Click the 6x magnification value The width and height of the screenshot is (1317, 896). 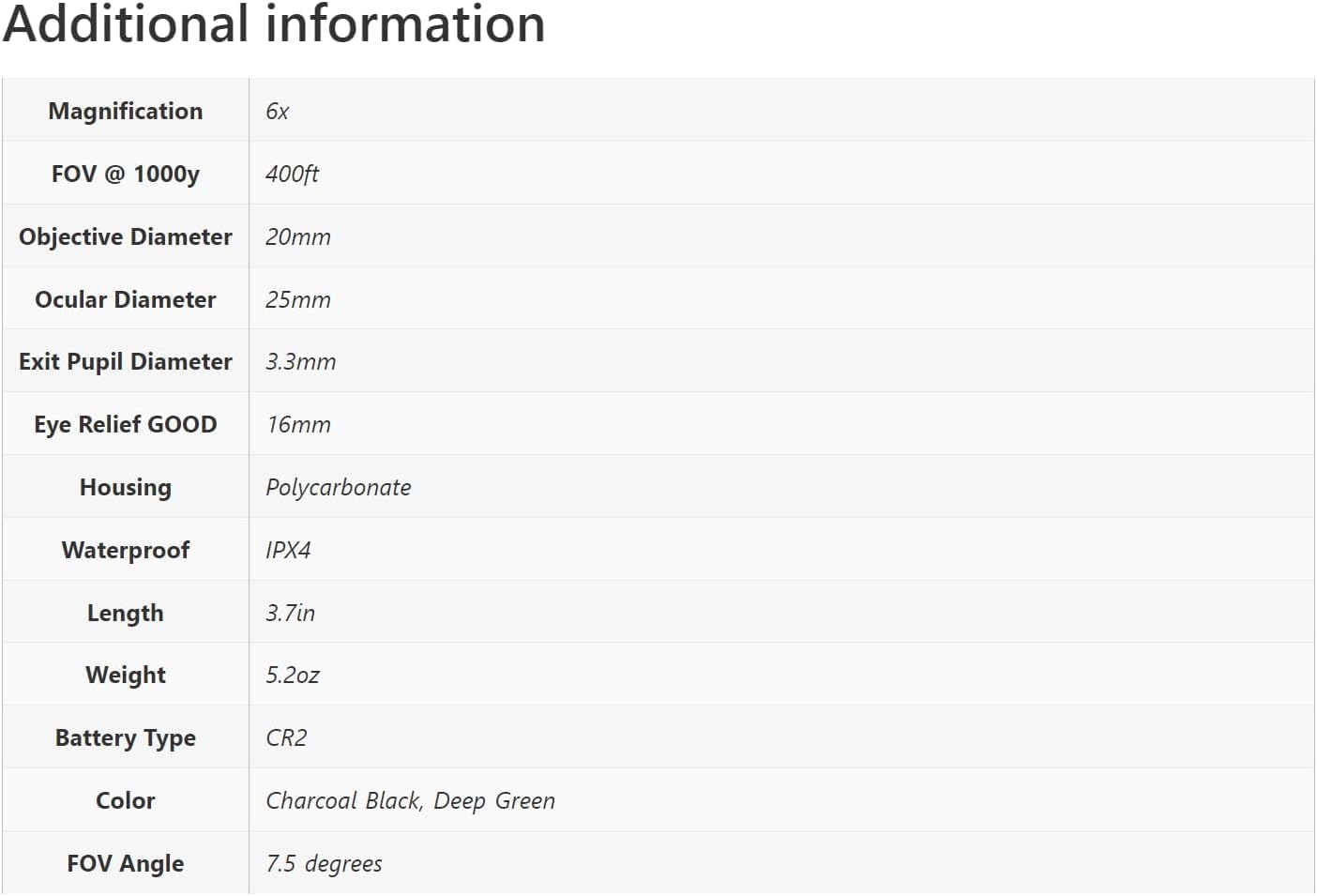(x=278, y=111)
